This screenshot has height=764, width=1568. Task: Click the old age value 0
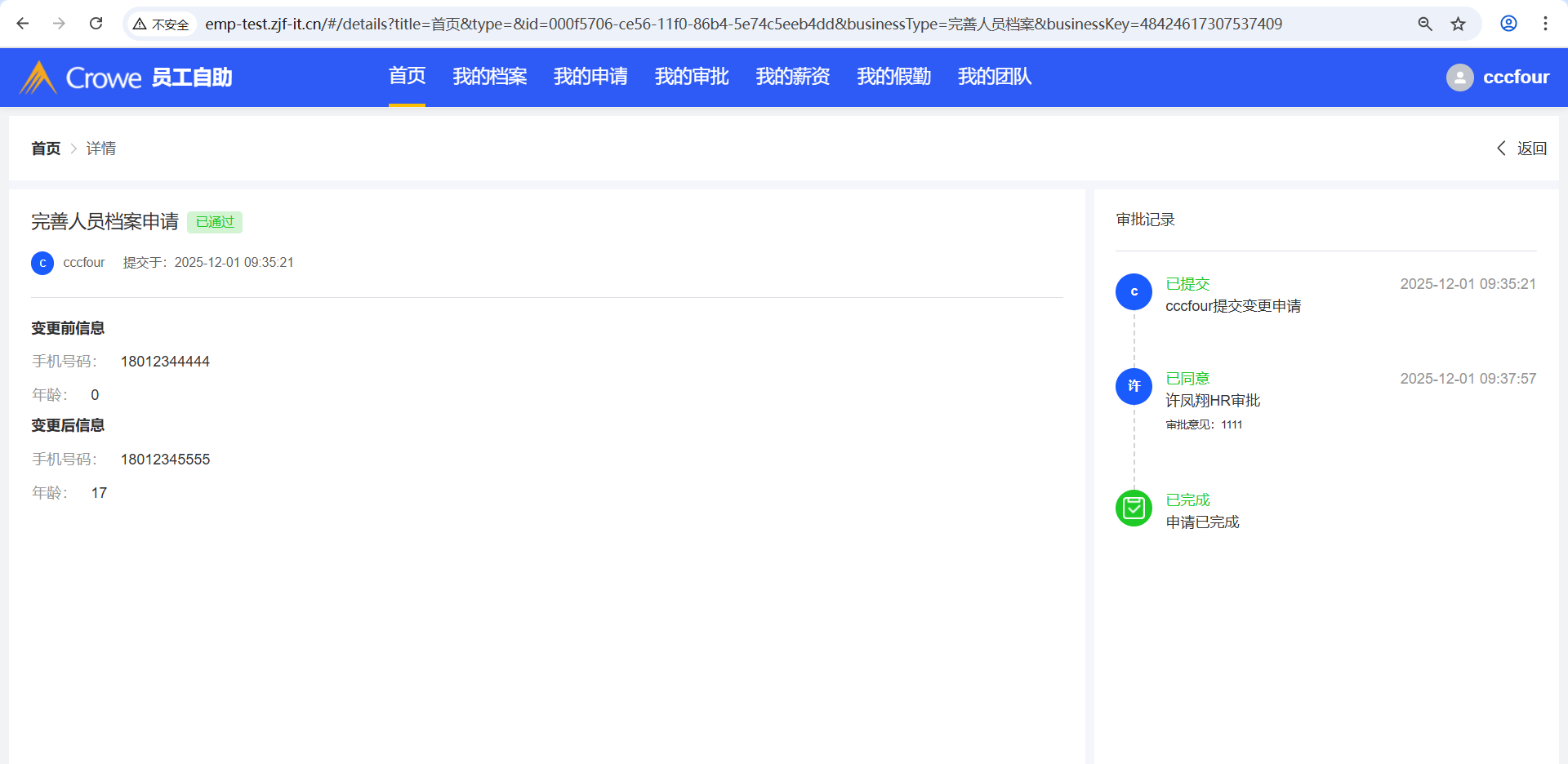(x=95, y=395)
